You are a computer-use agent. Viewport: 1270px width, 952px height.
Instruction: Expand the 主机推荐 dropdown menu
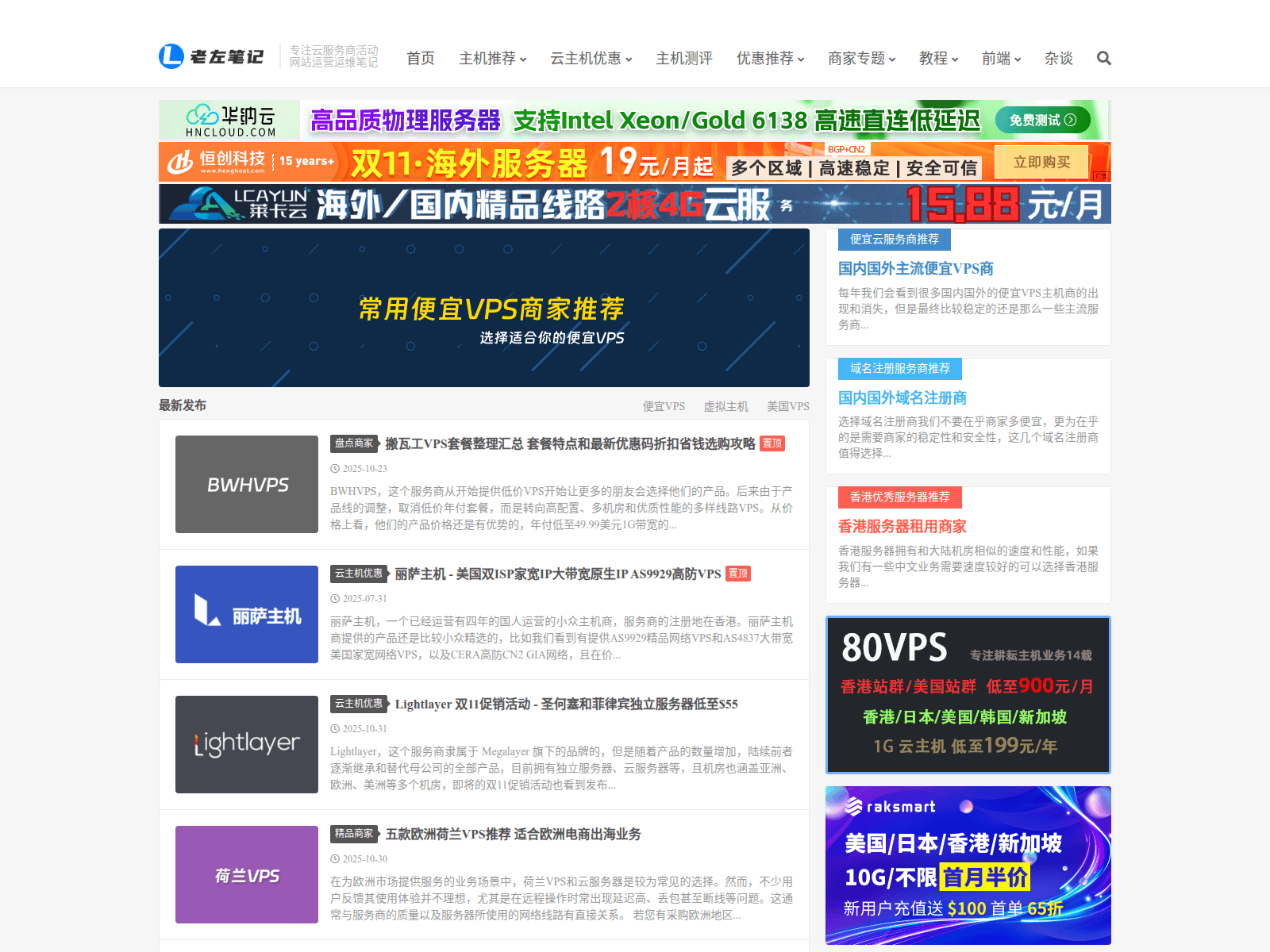tap(492, 58)
